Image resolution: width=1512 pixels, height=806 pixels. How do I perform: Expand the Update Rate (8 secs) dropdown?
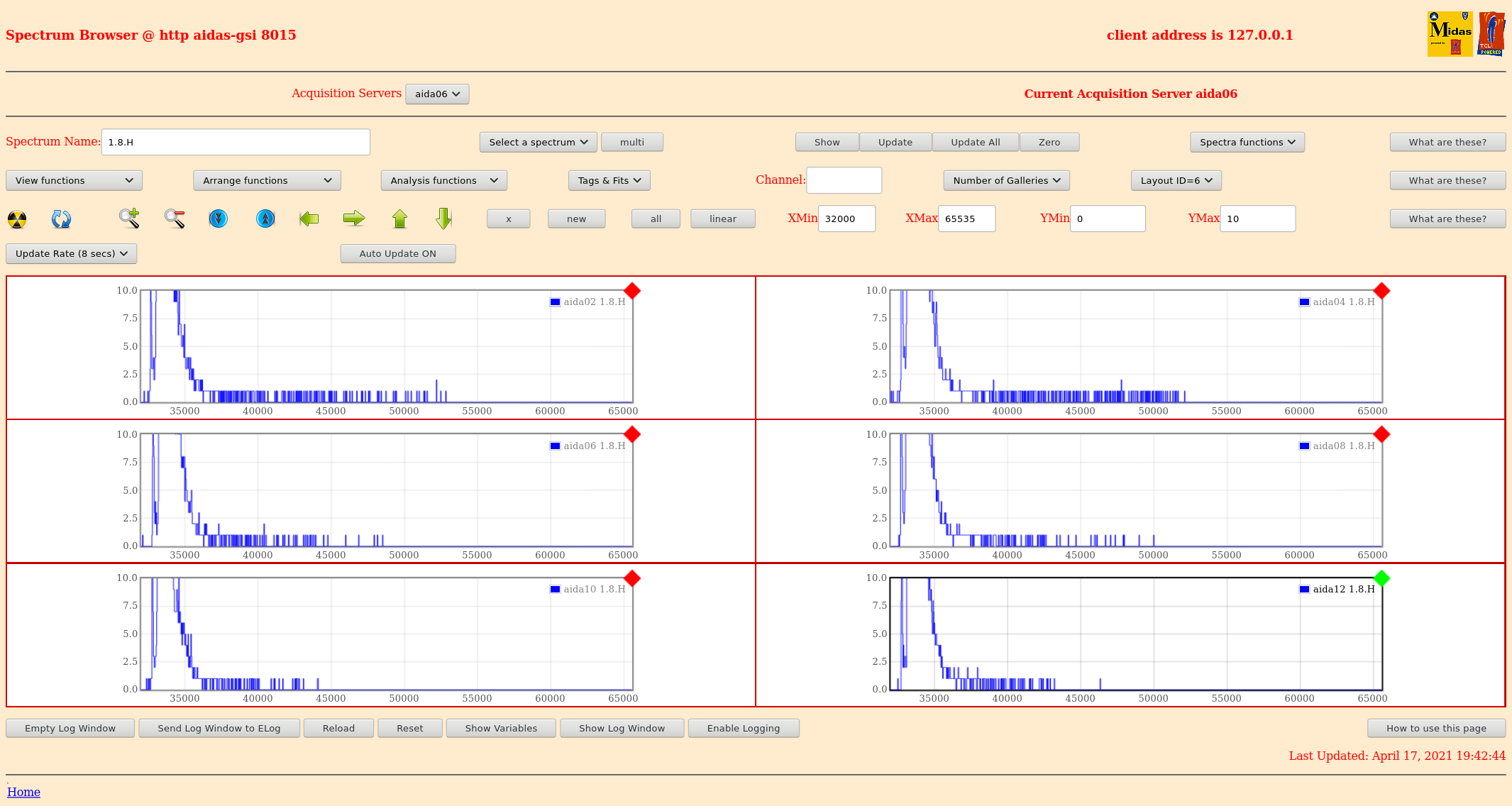[x=71, y=254]
